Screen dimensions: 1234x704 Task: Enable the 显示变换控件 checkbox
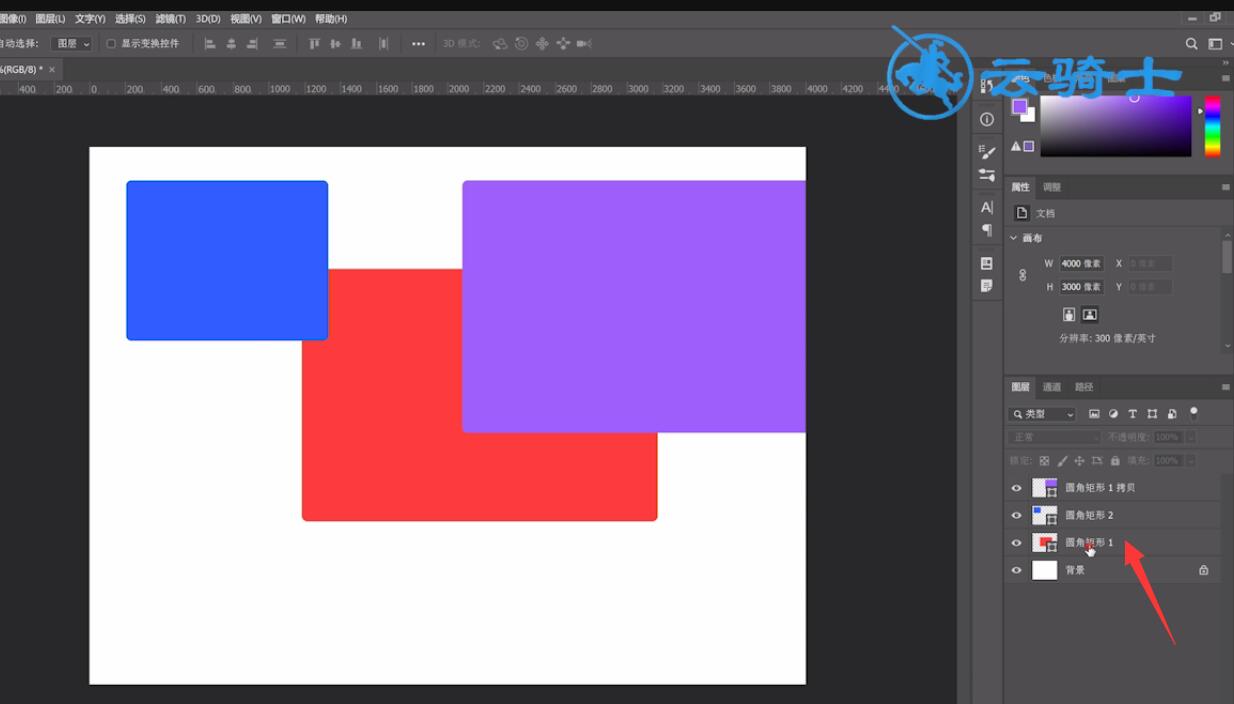click(x=111, y=44)
